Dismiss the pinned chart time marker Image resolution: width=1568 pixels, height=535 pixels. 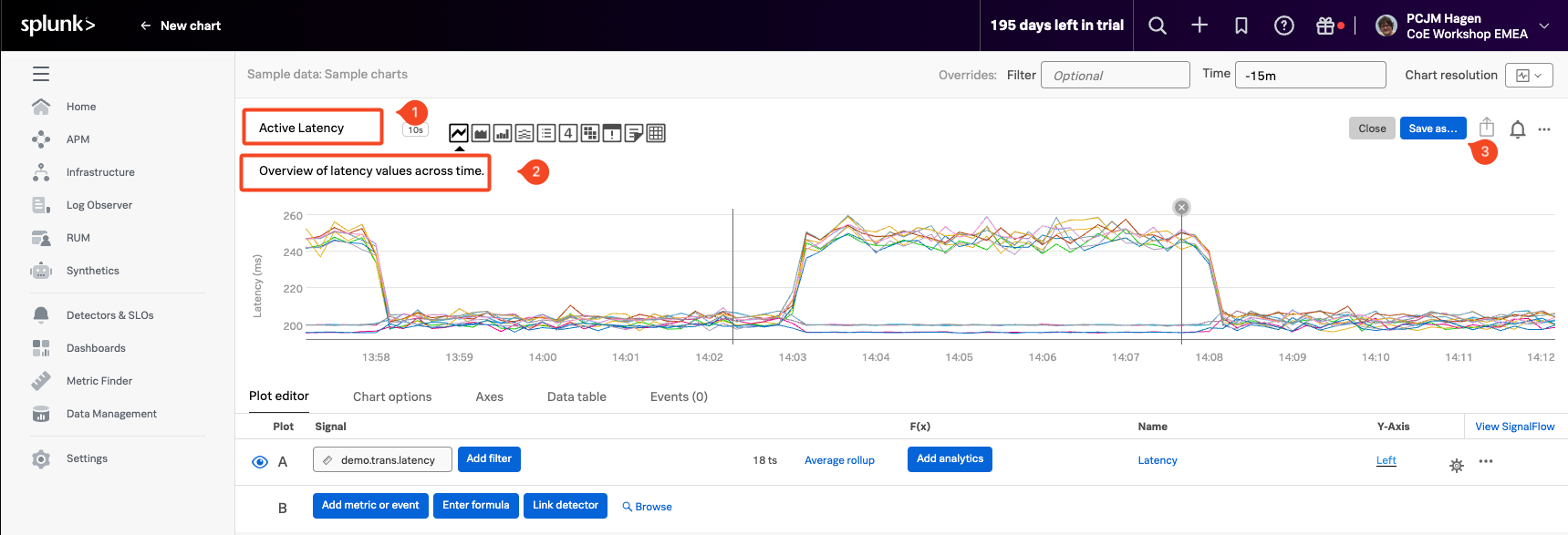coord(1181,208)
